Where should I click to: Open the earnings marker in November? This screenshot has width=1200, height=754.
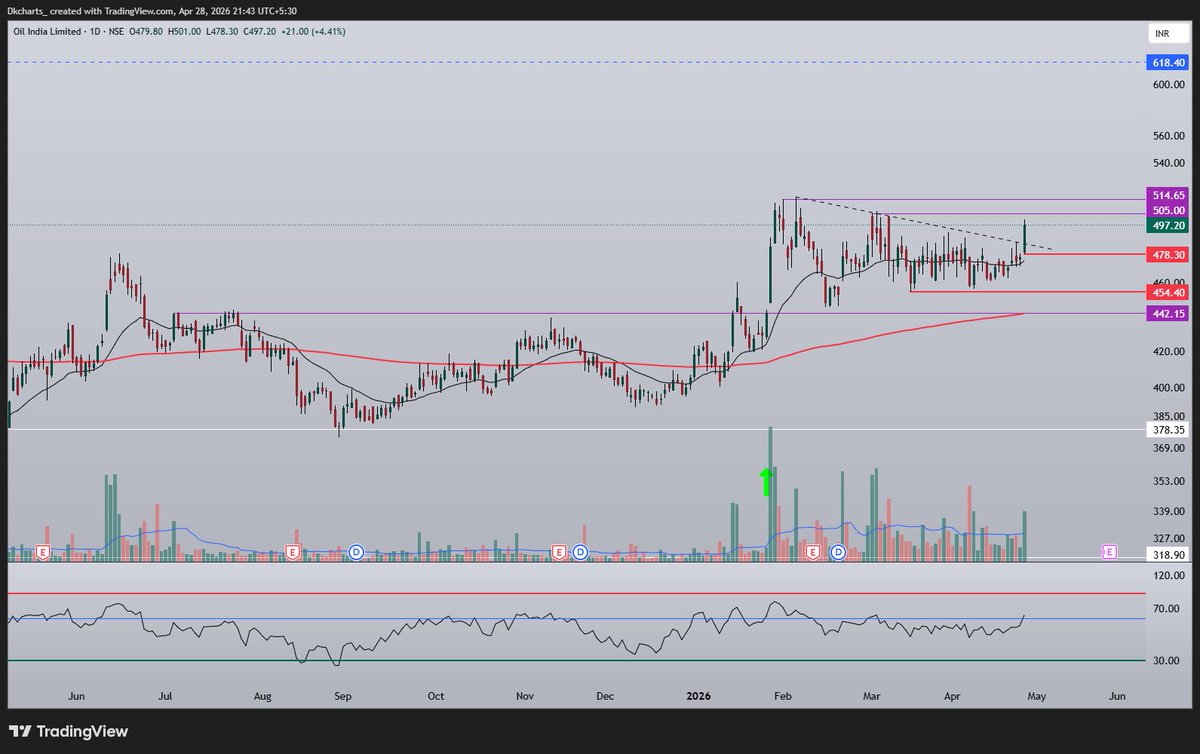[559, 551]
